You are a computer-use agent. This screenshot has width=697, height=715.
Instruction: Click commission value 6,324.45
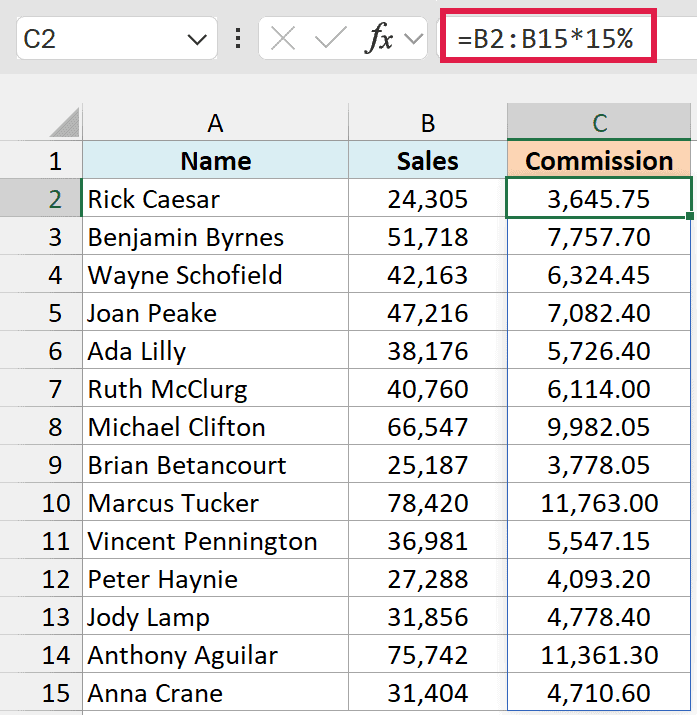point(599,274)
